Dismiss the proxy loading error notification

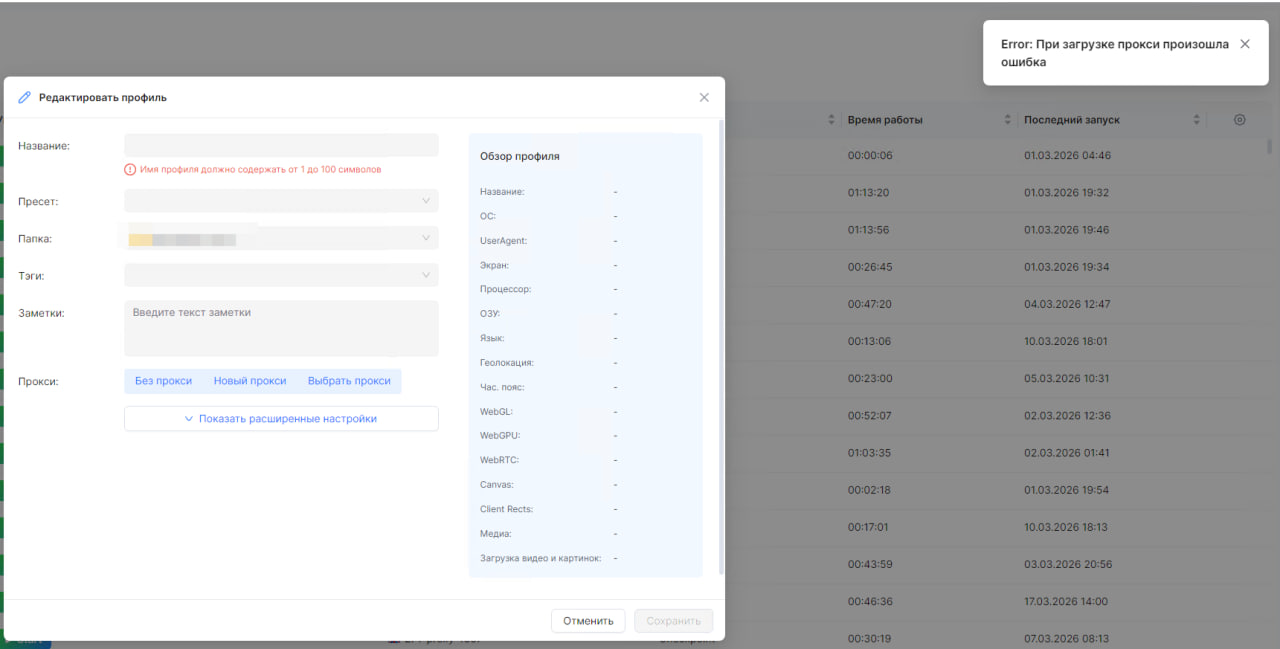(1245, 44)
